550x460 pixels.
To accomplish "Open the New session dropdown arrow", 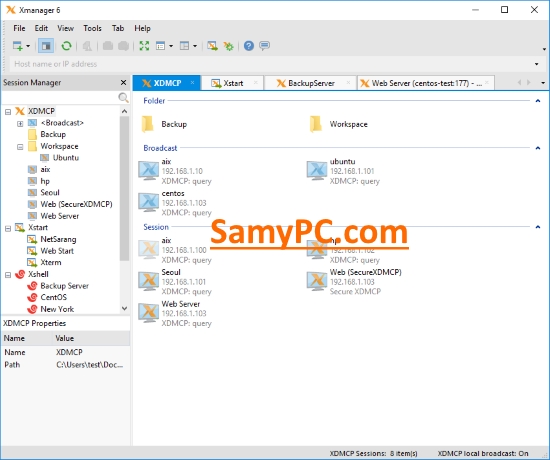I will tap(28, 46).
